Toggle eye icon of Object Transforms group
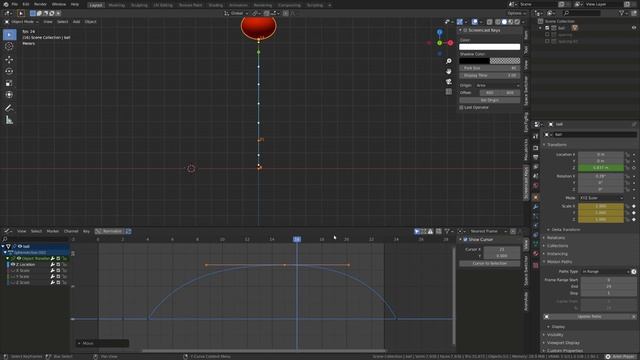This screenshot has width=640, height=360. point(18,258)
